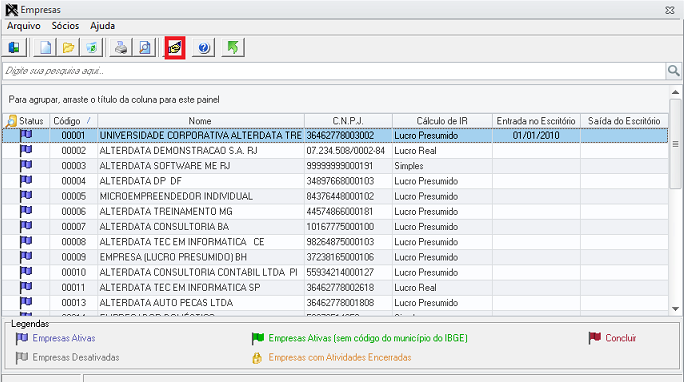Click the blue flag of company 00002

coord(26,150)
